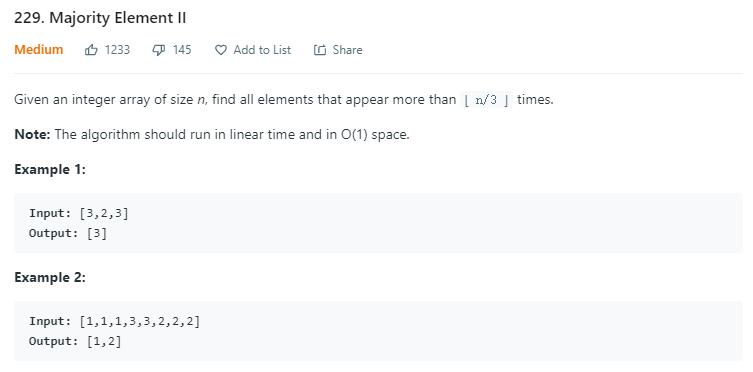
Task: Click the Medium difficulty label
Action: [x=39, y=49]
